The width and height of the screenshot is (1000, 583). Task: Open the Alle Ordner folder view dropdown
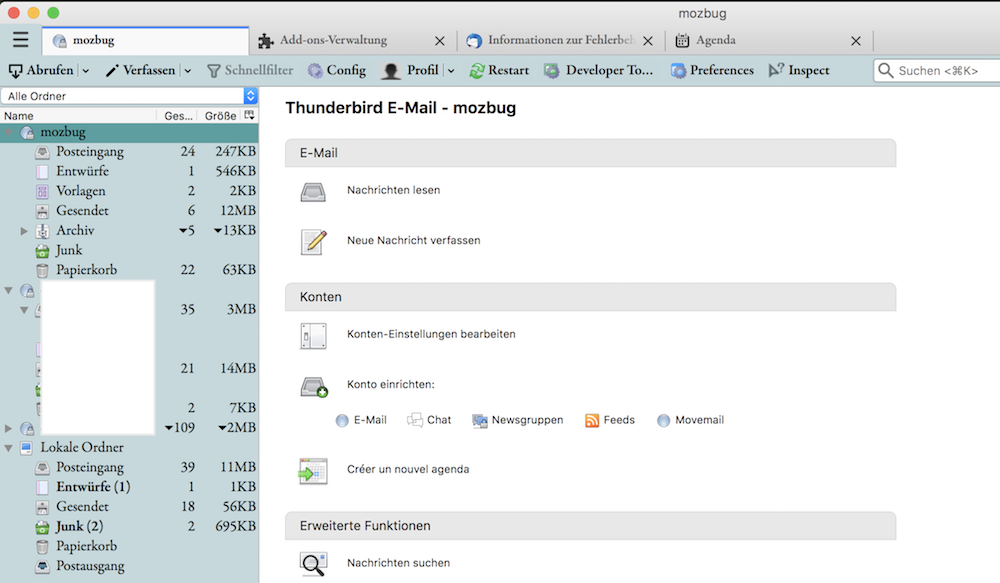click(129, 96)
